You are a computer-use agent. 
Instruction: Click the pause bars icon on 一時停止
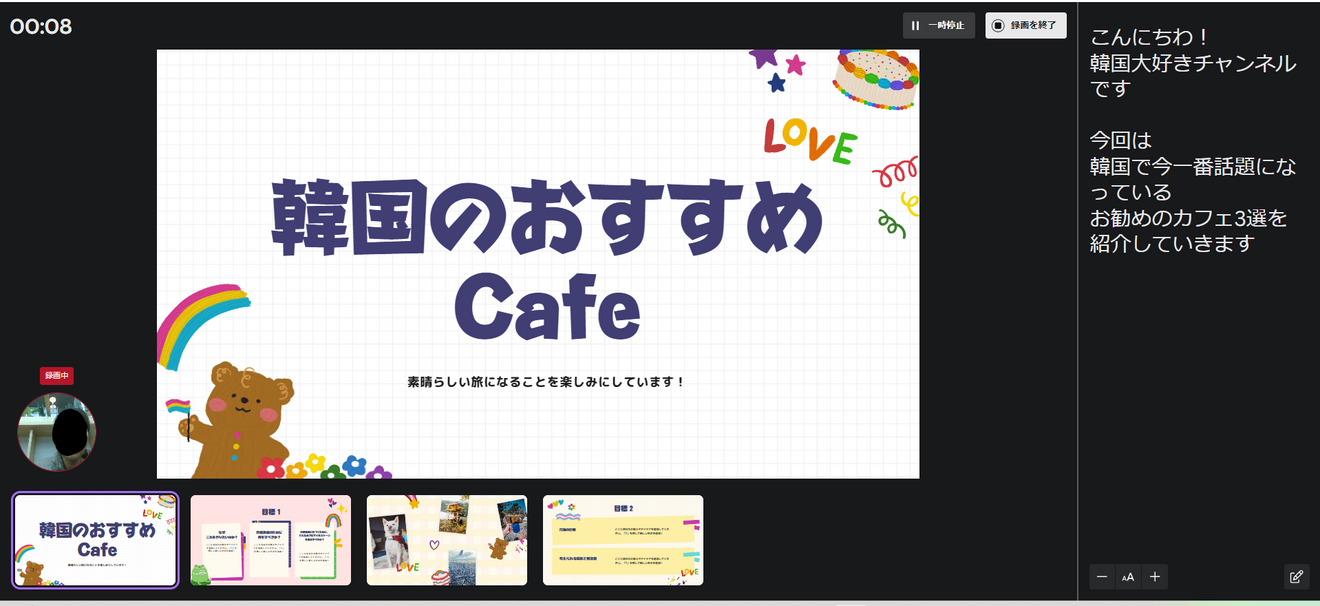[915, 26]
